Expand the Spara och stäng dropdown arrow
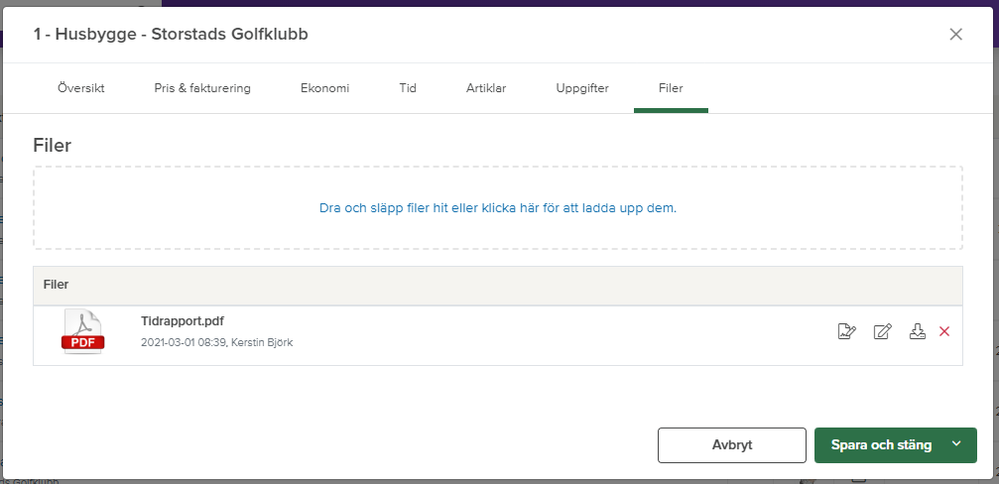This screenshot has height=484, width=999. 957,445
